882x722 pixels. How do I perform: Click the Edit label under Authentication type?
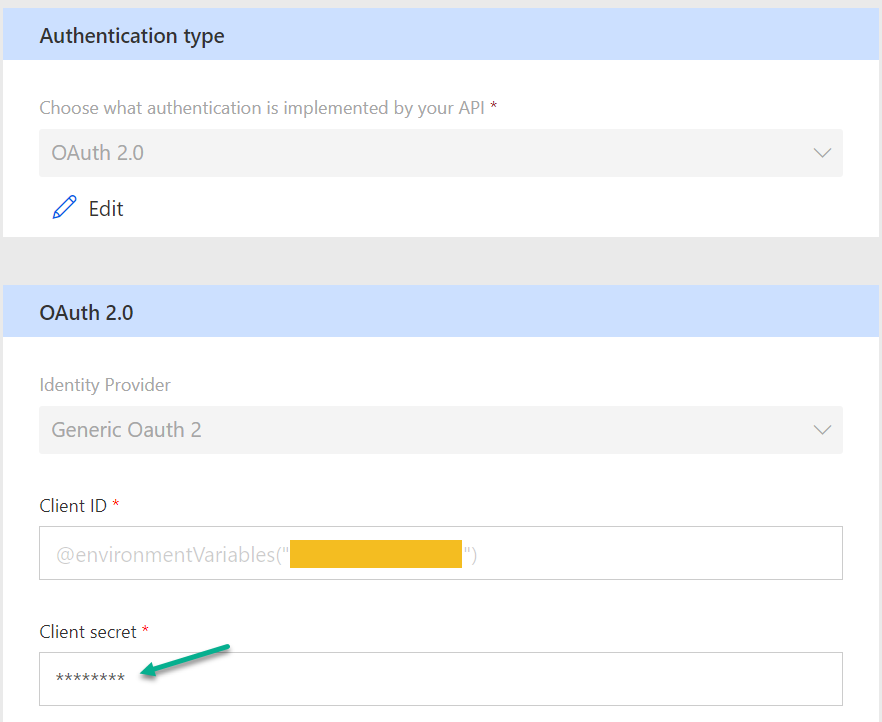106,209
